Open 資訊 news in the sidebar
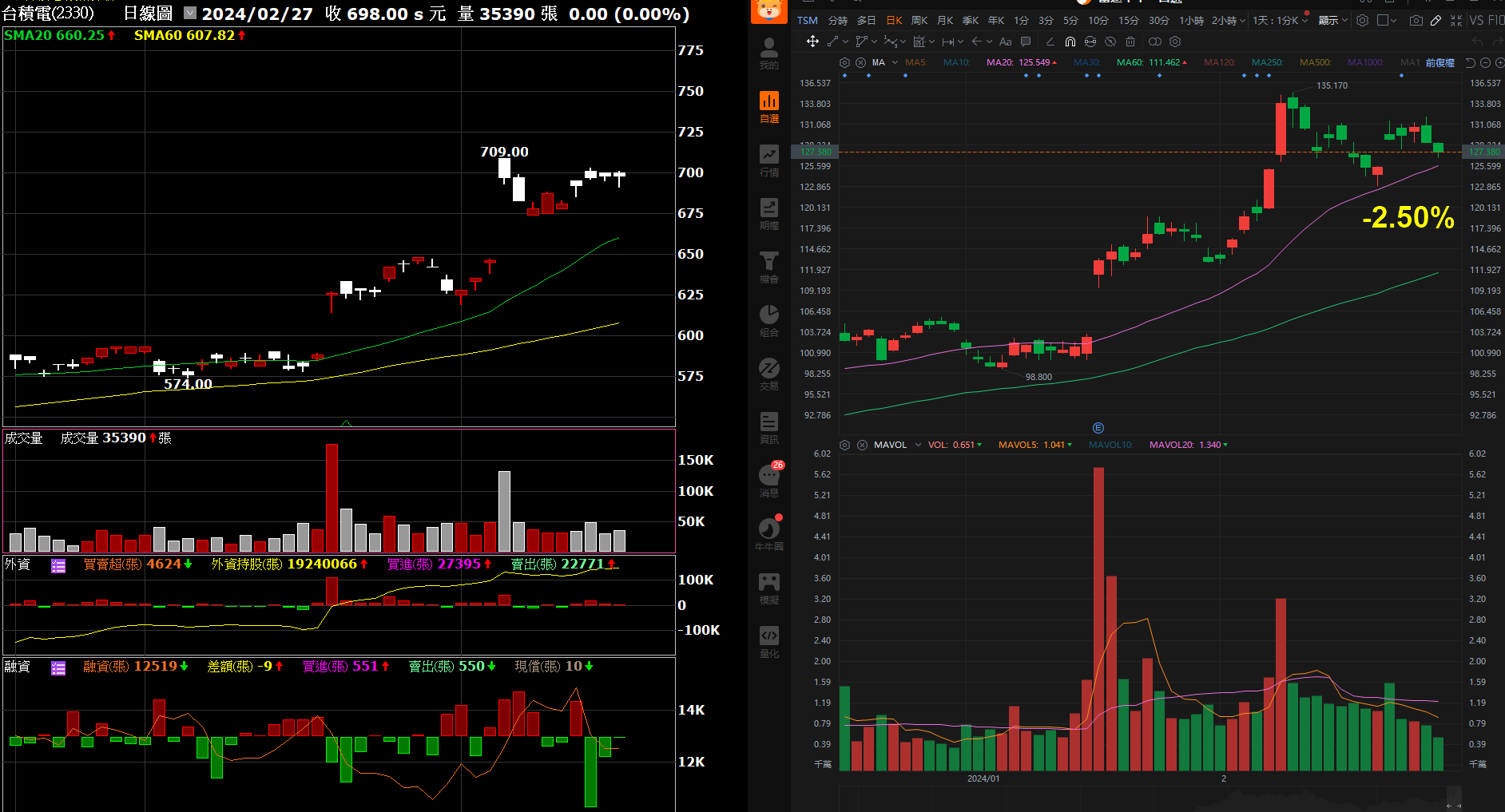Viewport: 1505px width, 812px height. 768,428
